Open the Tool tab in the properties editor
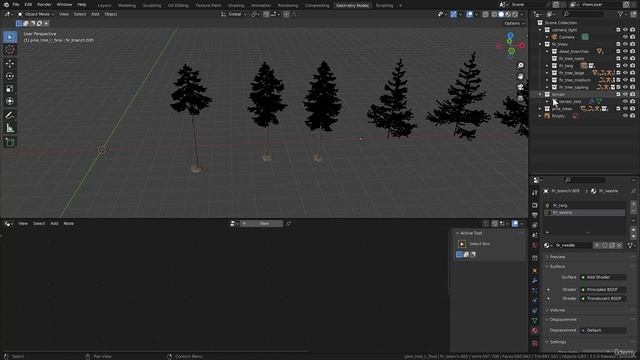Screen dimensions: 640x360 (535, 192)
